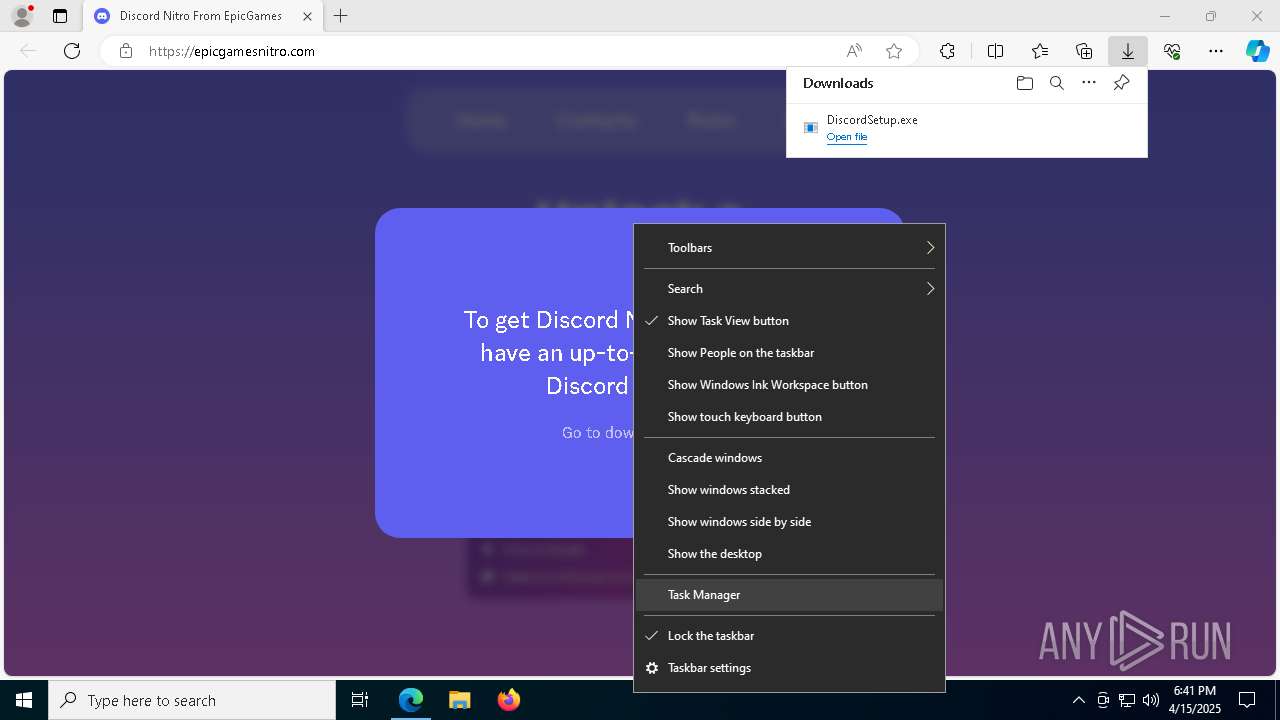1280x720 pixels.
Task: Expand the Search submenu
Action: click(x=789, y=289)
